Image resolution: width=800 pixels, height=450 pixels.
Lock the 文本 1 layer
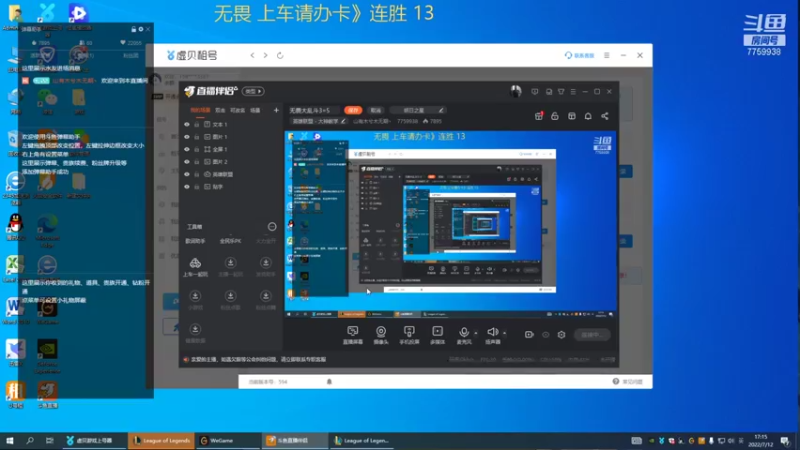[196, 124]
